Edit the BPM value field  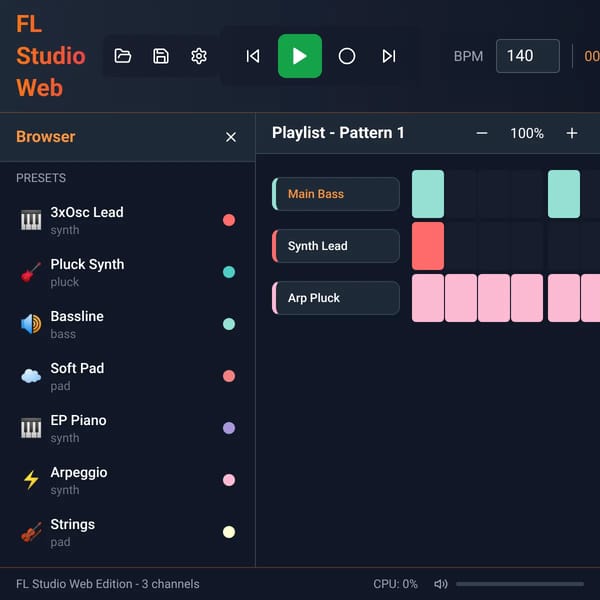coord(527,56)
